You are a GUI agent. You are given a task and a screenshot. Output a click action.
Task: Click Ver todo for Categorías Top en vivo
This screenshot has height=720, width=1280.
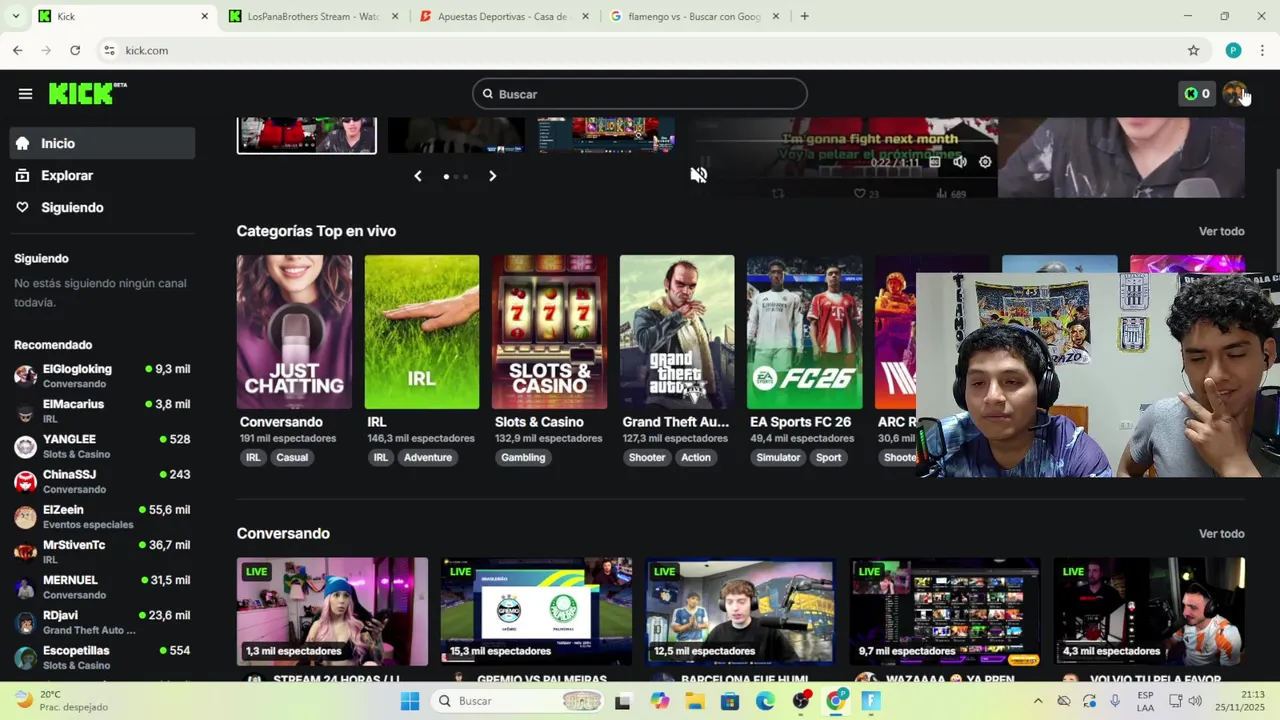[x=1222, y=231]
